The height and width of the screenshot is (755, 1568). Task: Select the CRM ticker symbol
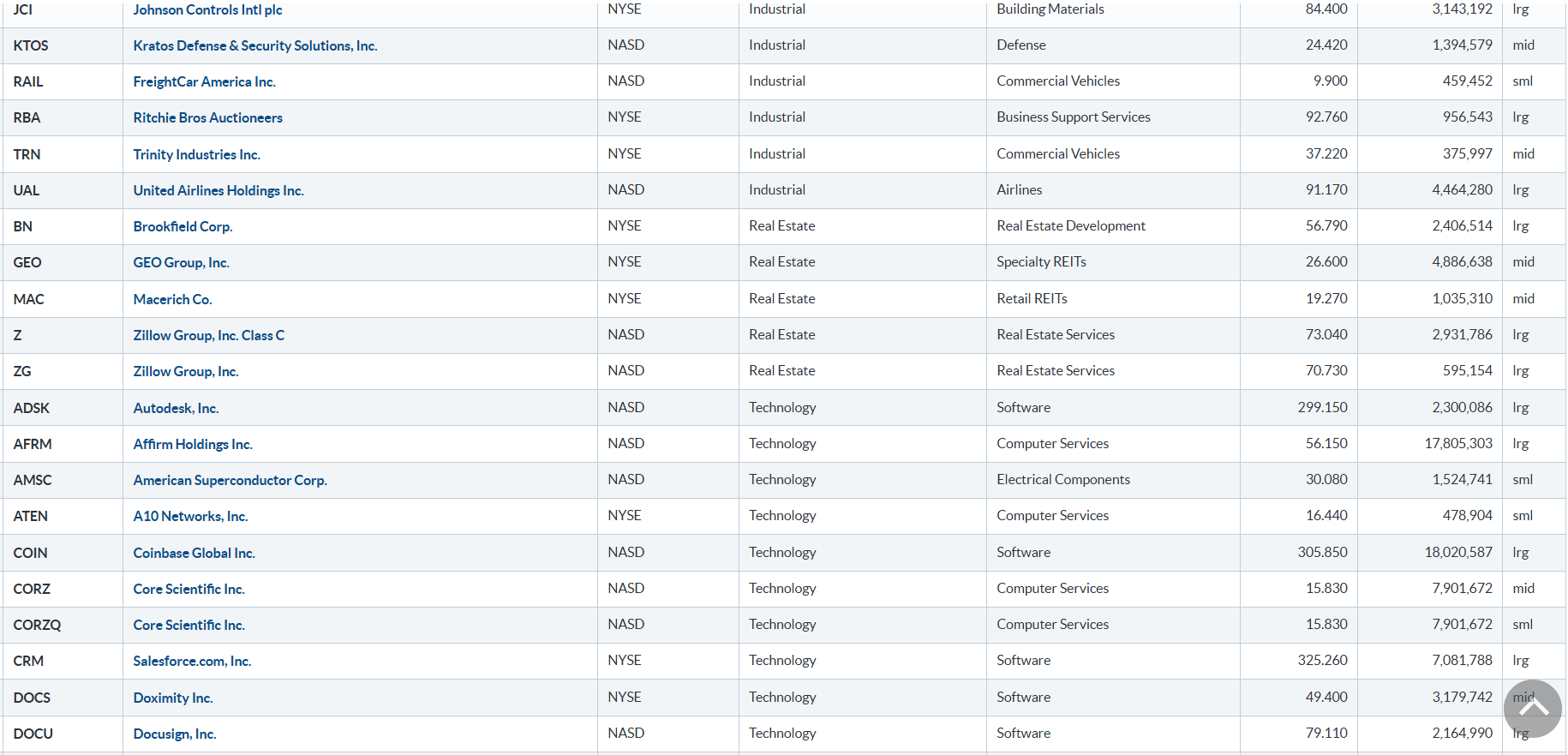coord(29,661)
